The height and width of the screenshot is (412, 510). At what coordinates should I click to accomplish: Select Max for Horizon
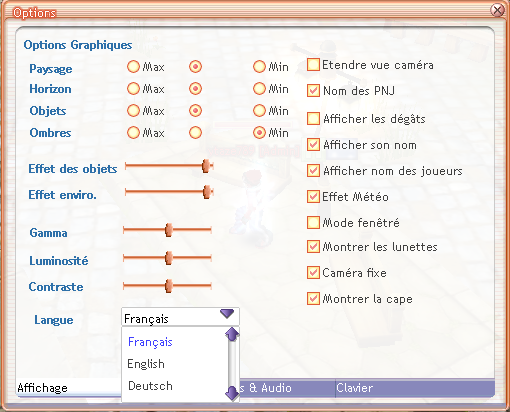pos(133,89)
